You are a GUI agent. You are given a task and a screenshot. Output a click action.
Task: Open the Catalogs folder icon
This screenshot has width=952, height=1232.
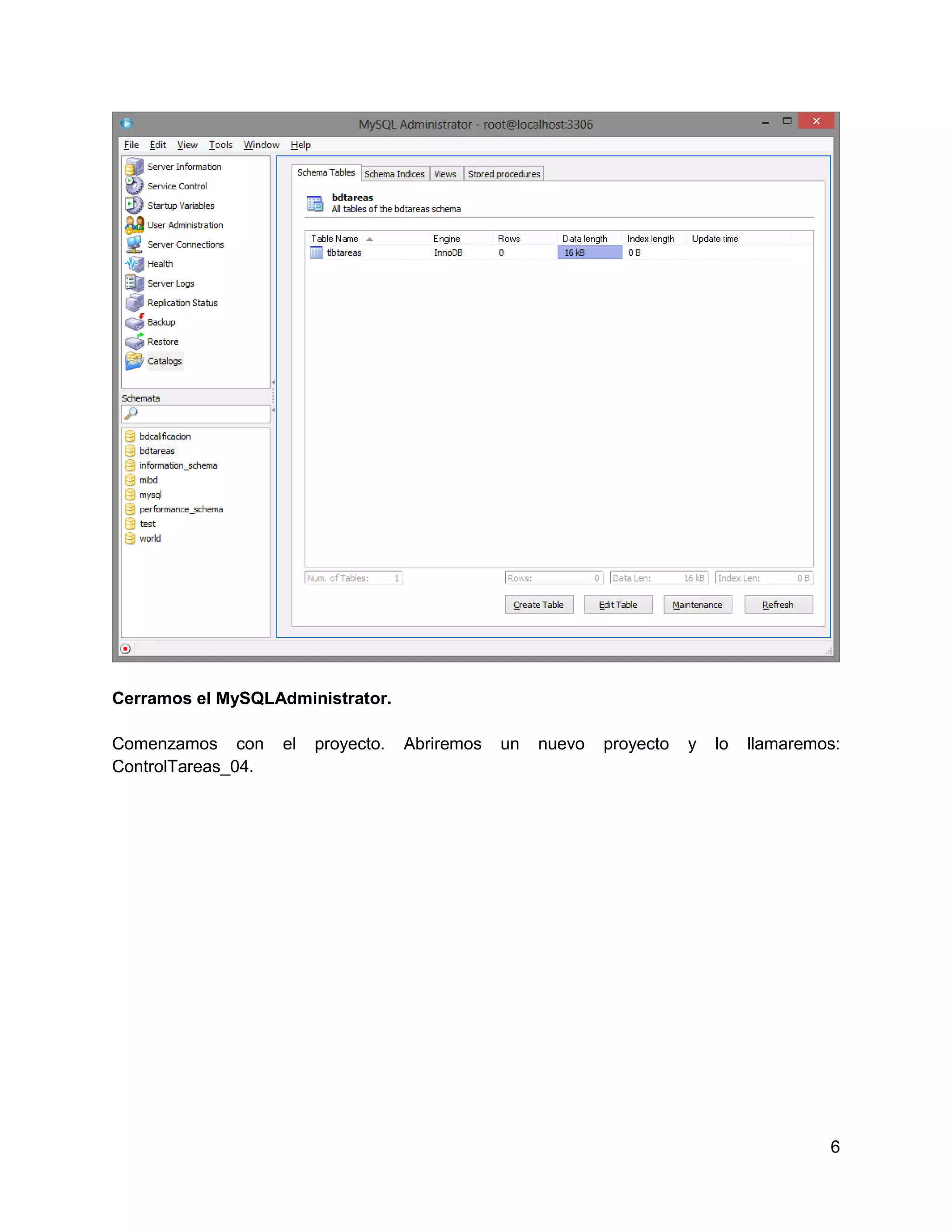tap(134, 361)
